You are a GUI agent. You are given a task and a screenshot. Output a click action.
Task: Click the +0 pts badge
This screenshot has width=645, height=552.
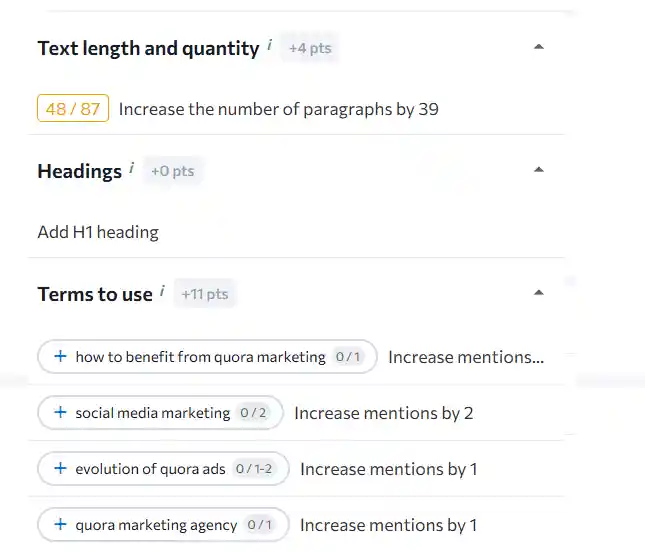click(x=173, y=171)
